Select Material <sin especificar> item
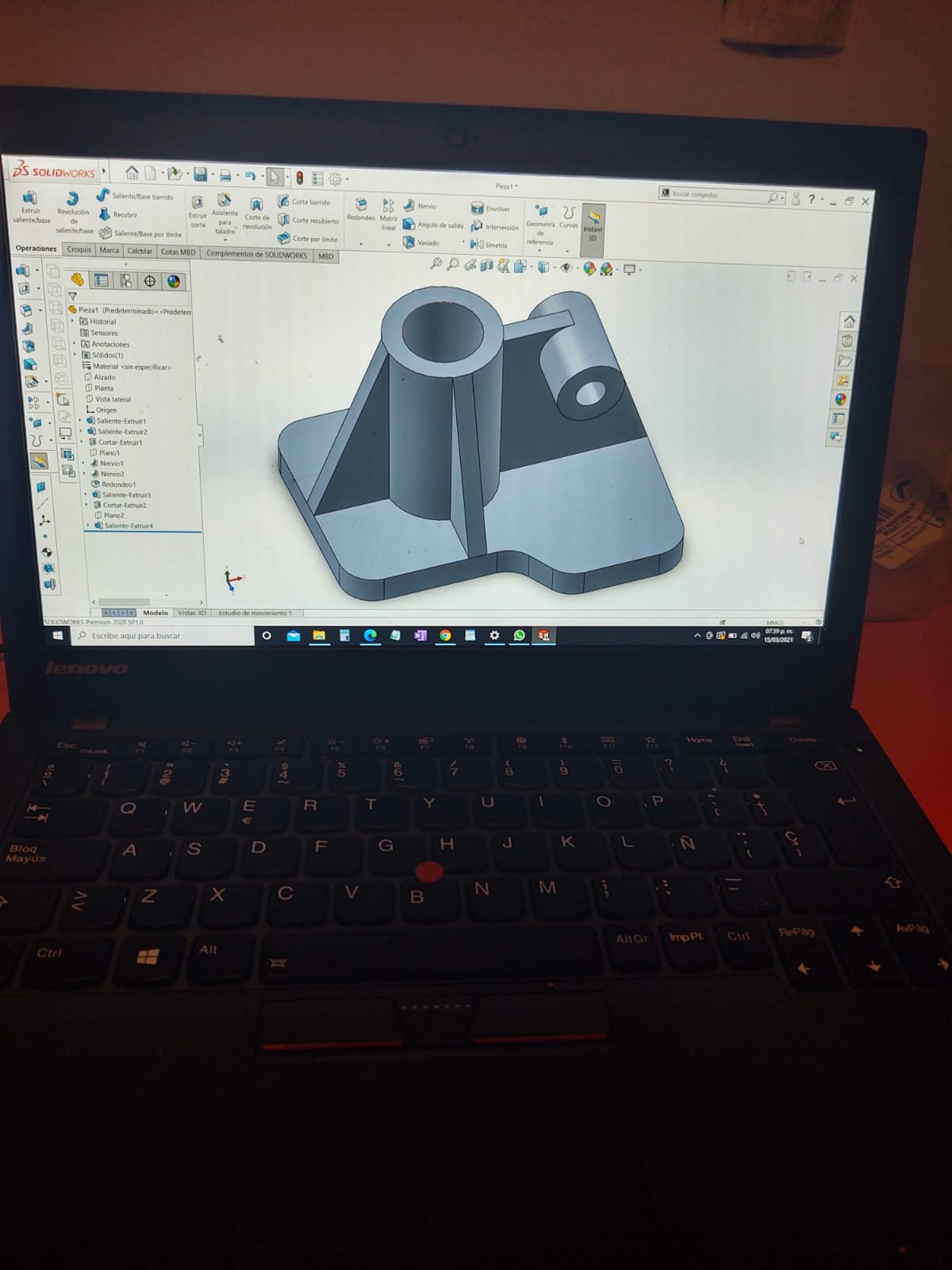Screen dimensions: 952x1270 click(x=126, y=366)
